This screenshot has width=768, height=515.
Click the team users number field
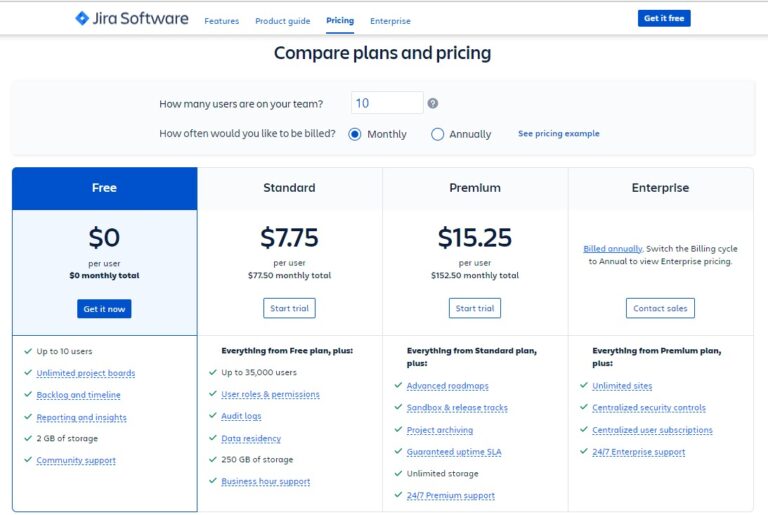pyautogui.click(x=387, y=103)
